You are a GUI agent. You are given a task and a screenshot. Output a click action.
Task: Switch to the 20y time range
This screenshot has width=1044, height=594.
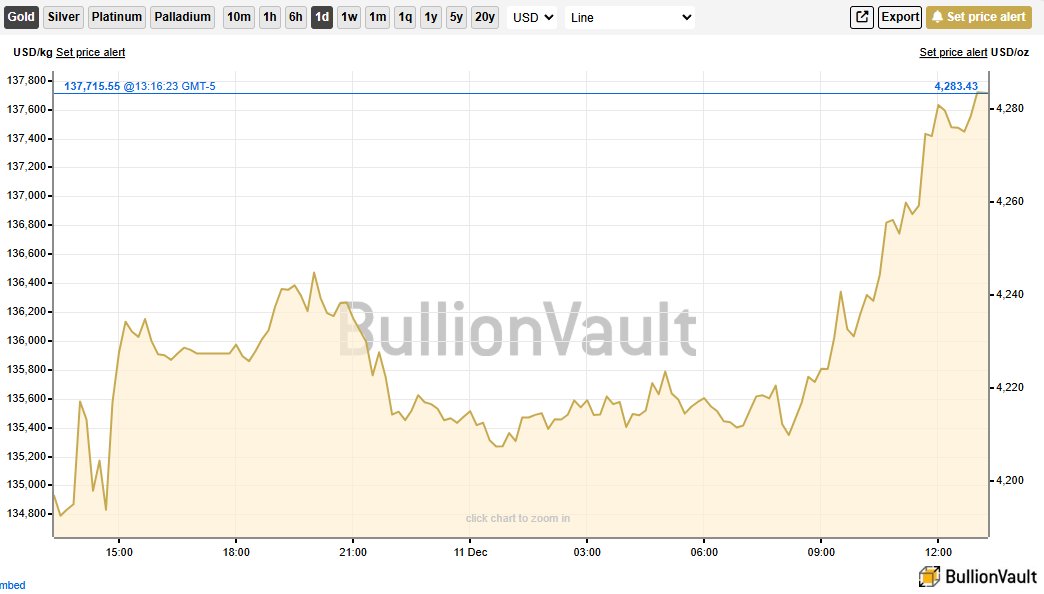pos(485,16)
